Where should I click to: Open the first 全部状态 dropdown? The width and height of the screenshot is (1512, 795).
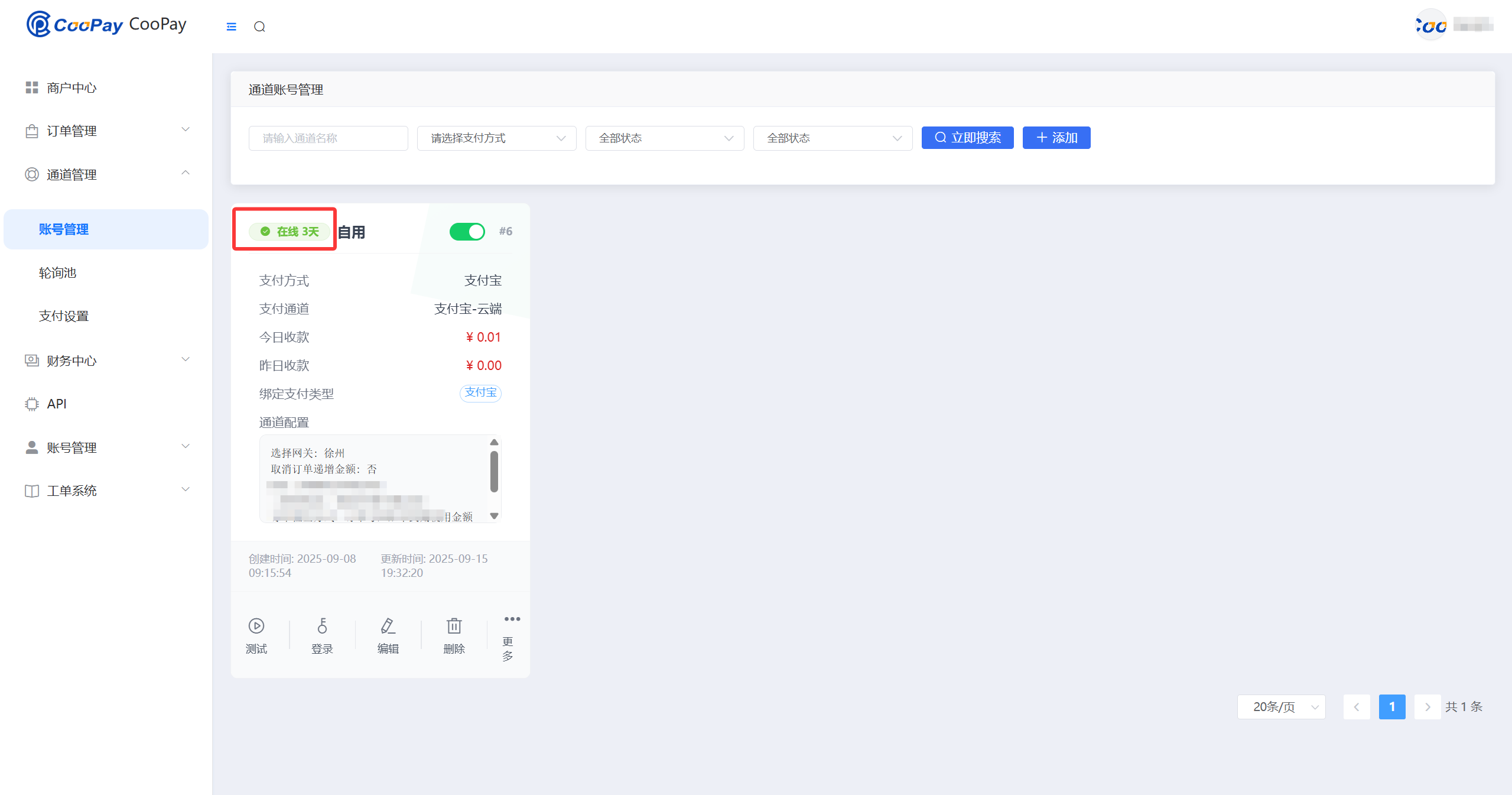pyautogui.click(x=664, y=138)
